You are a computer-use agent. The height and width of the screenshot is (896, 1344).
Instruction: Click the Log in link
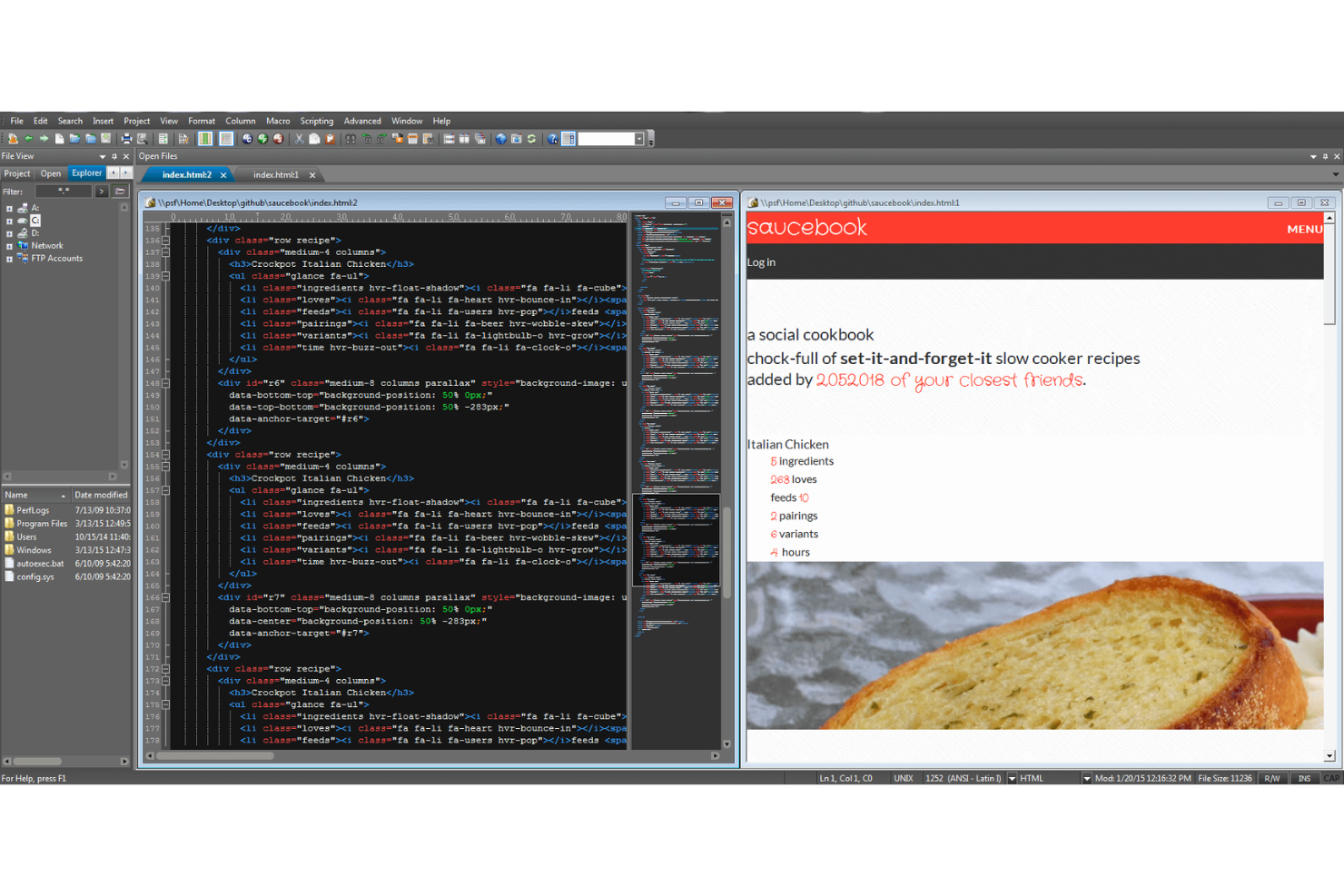click(761, 262)
